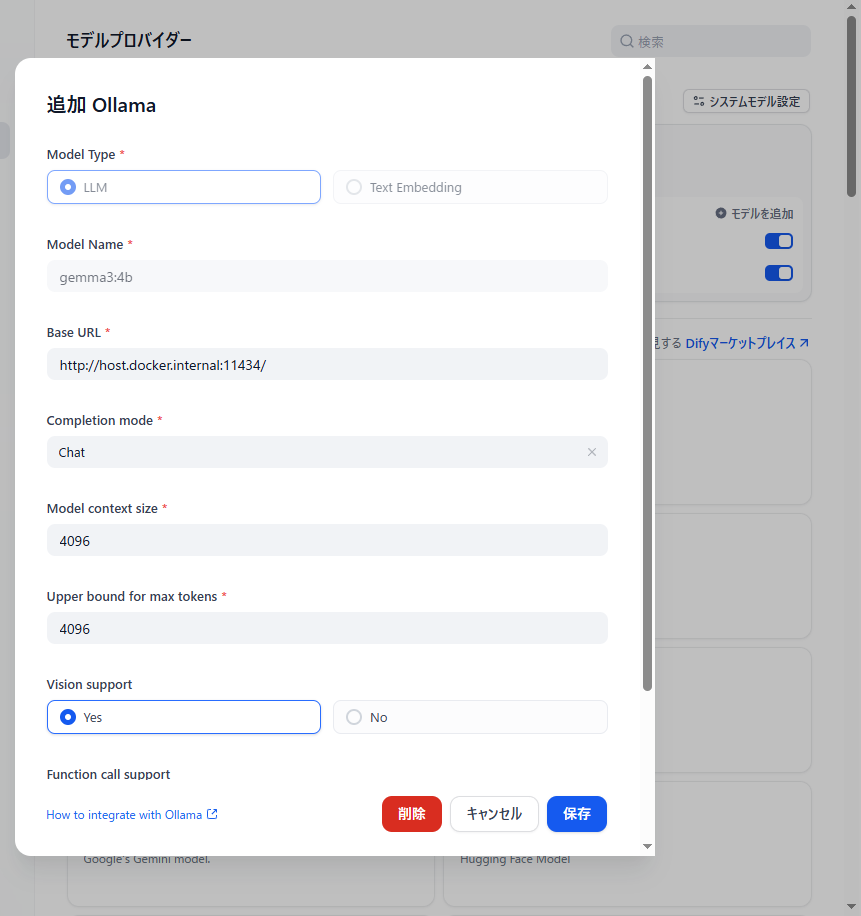Click the 追加 Ollama dialog title
This screenshot has width=861, height=916.
pyautogui.click(x=101, y=105)
